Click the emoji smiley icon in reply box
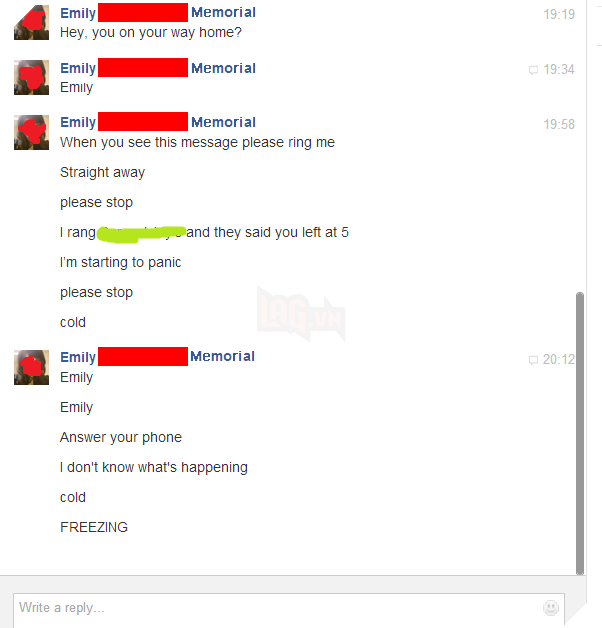This screenshot has height=628, width=602. 551,608
